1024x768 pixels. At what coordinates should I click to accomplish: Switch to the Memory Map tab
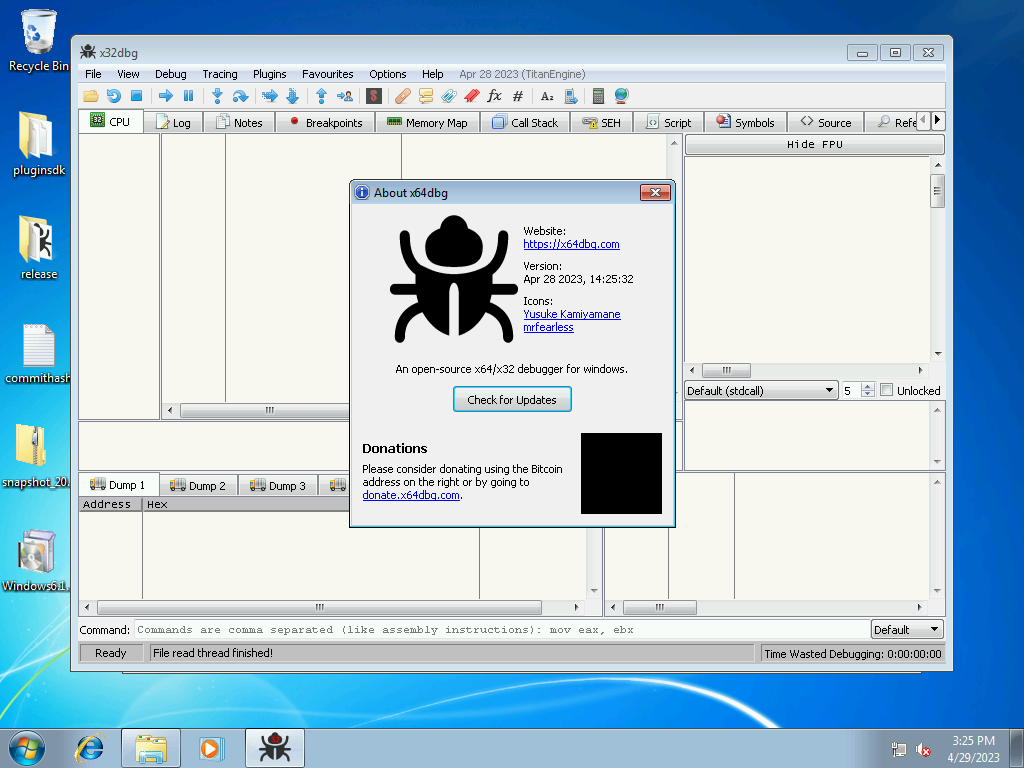pos(428,122)
